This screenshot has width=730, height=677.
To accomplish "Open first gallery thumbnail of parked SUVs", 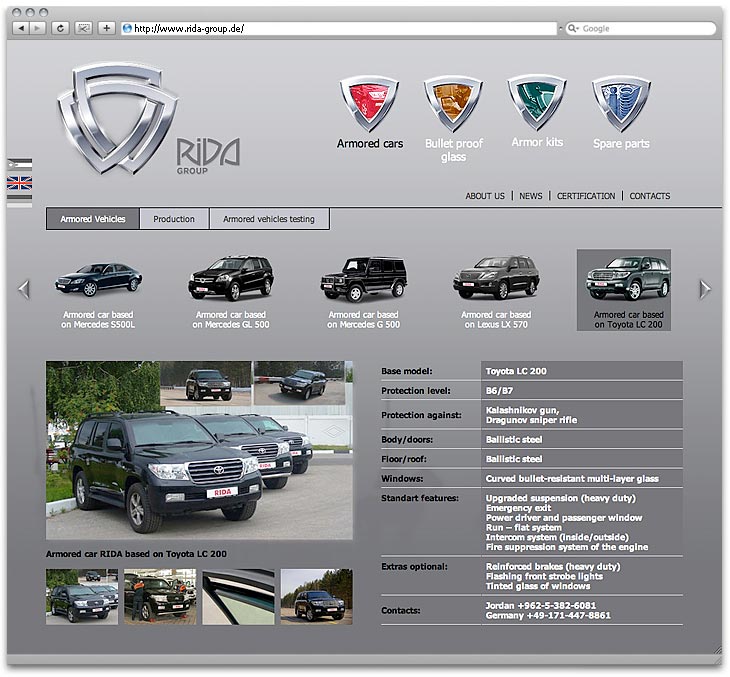I will (81, 596).
